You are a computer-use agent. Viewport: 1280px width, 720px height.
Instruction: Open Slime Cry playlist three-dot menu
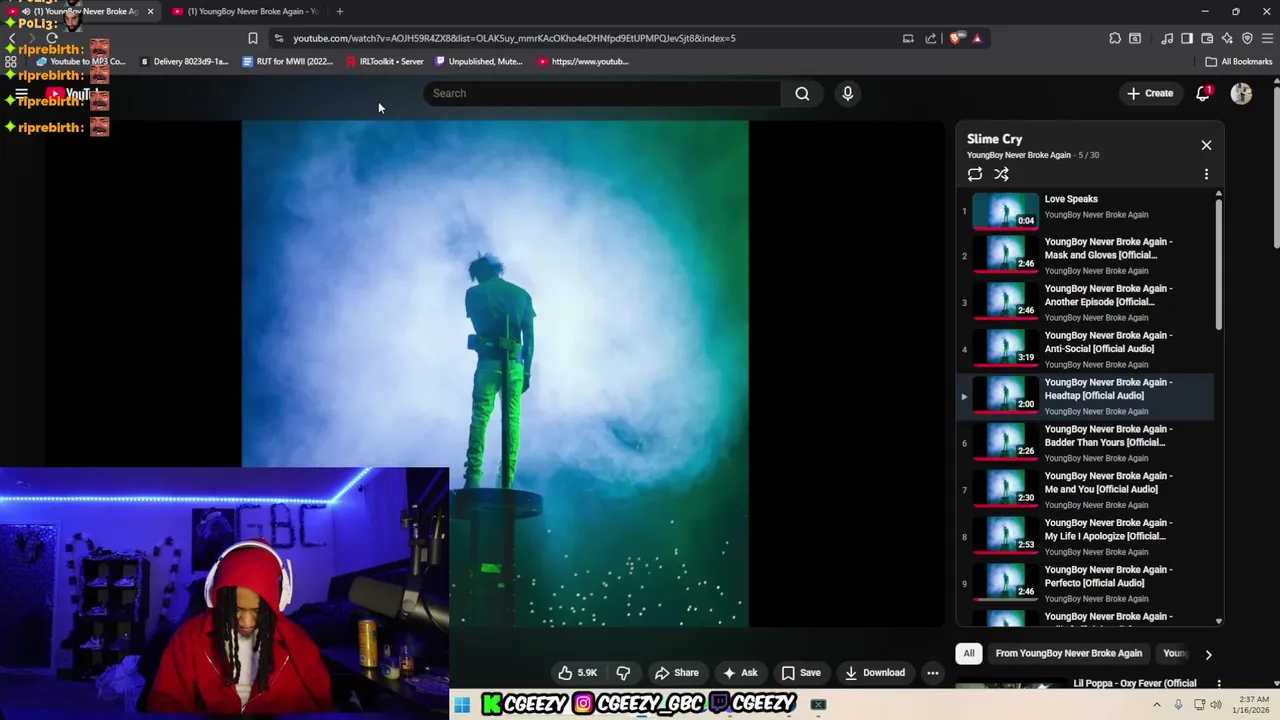coord(1206,174)
